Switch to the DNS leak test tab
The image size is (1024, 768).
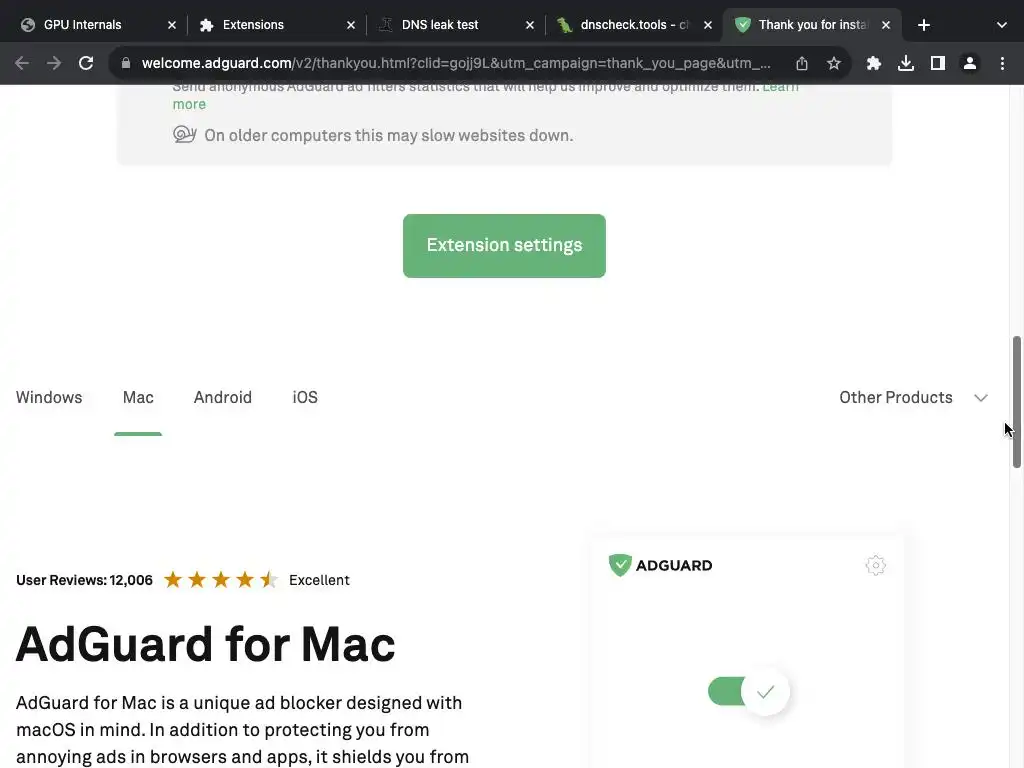tap(456, 25)
